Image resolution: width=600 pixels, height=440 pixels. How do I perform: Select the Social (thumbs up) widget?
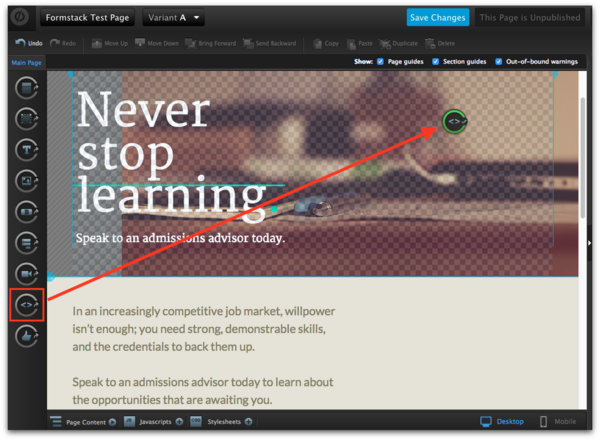point(27,336)
